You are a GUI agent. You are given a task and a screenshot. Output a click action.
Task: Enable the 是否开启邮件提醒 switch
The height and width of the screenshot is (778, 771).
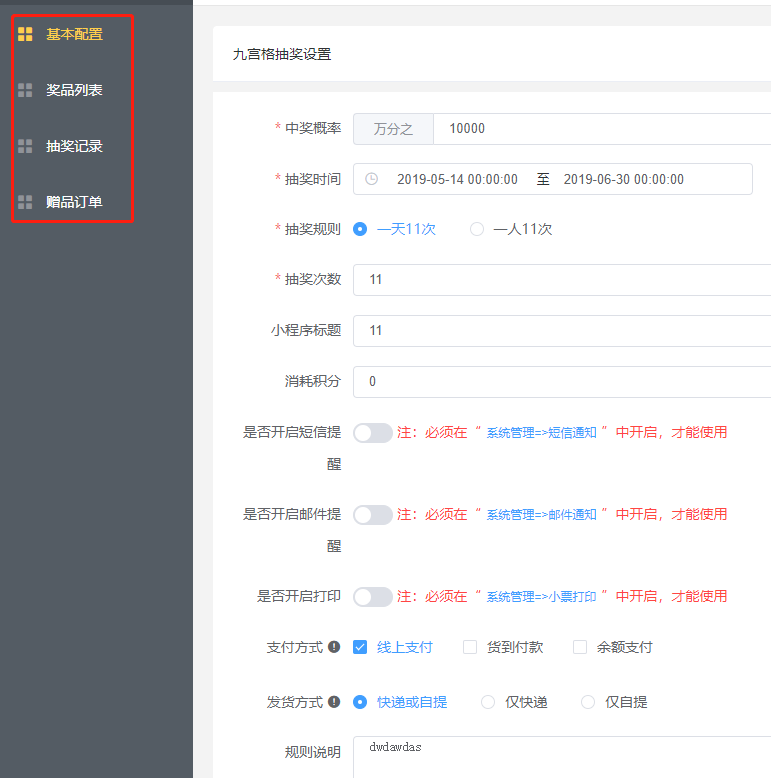373,515
